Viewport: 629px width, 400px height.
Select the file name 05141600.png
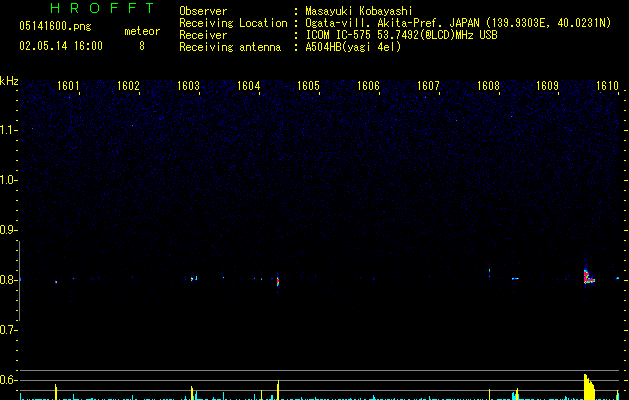click(x=55, y=26)
